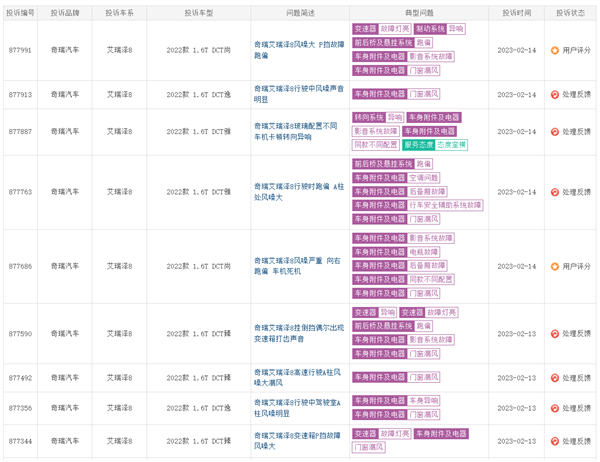Select complaint number 877887 cell
Viewport: 600px width, 462px height.
[20, 132]
